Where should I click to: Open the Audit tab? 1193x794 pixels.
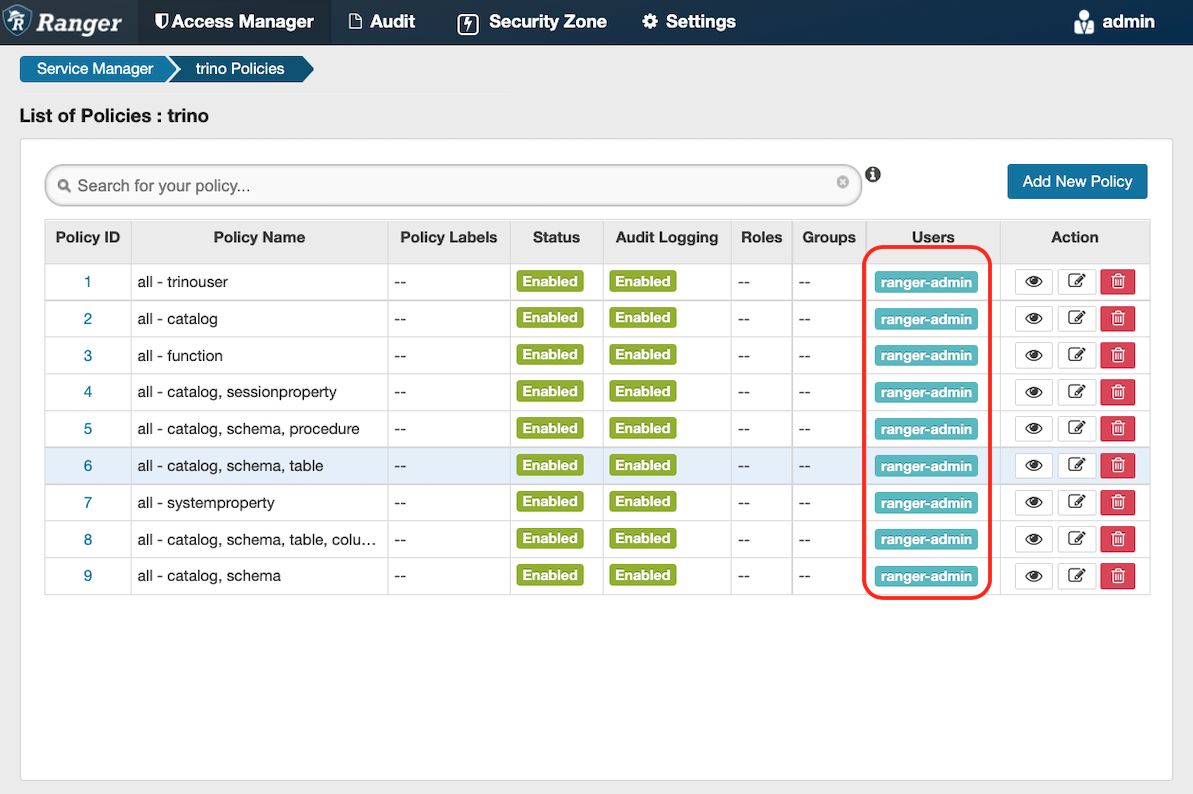pos(381,22)
